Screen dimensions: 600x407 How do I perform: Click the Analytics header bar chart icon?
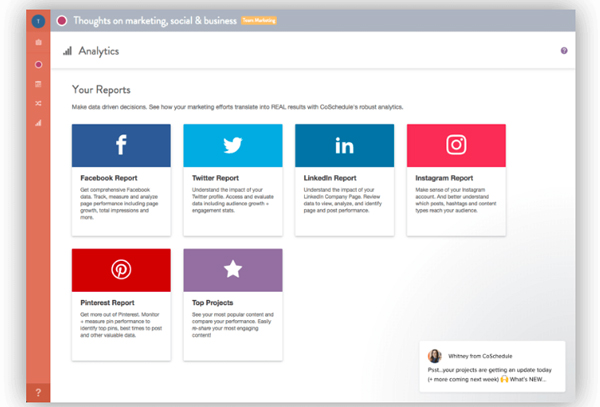(x=67, y=51)
